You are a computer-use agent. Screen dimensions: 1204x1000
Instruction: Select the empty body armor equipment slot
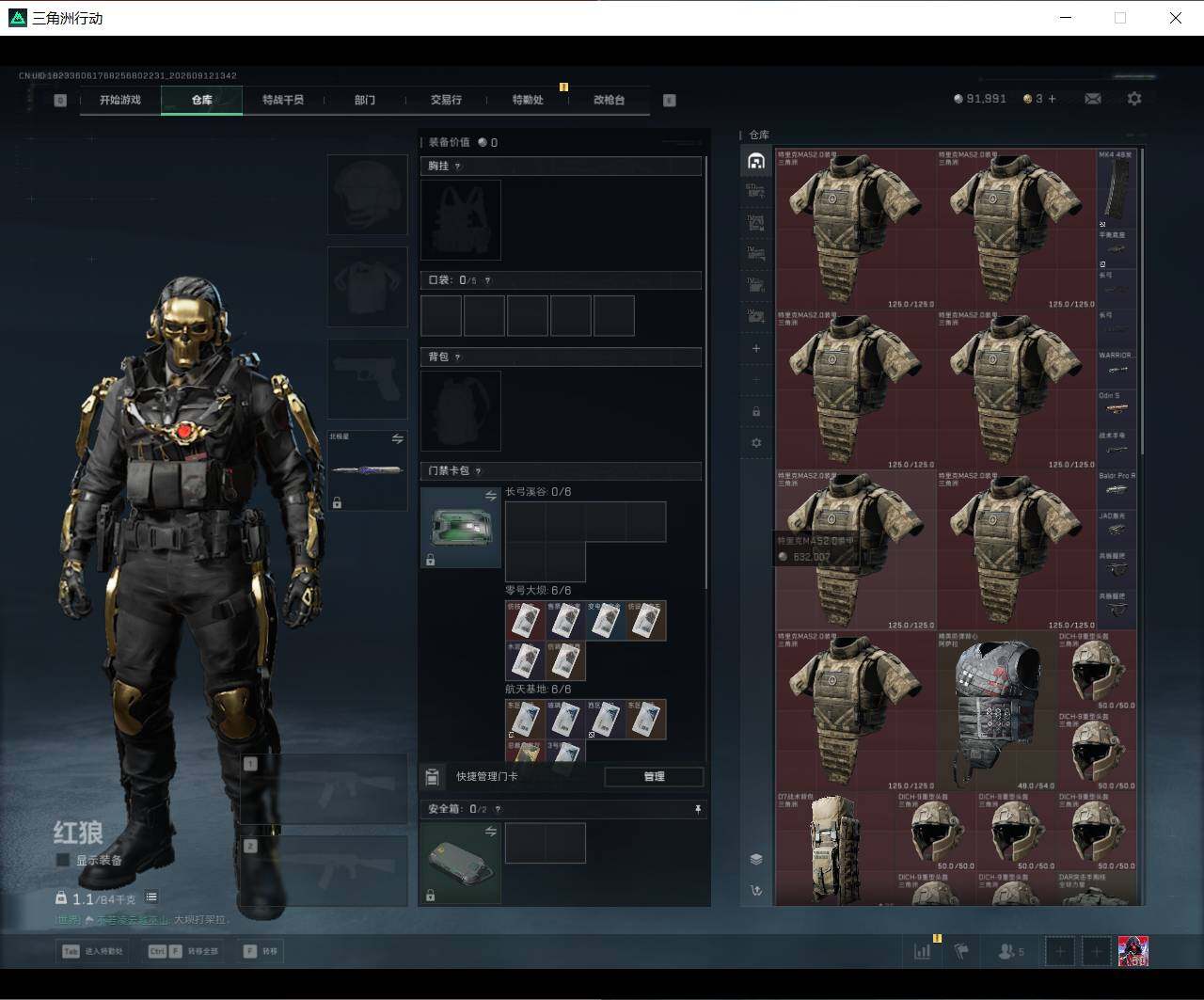tap(367, 287)
